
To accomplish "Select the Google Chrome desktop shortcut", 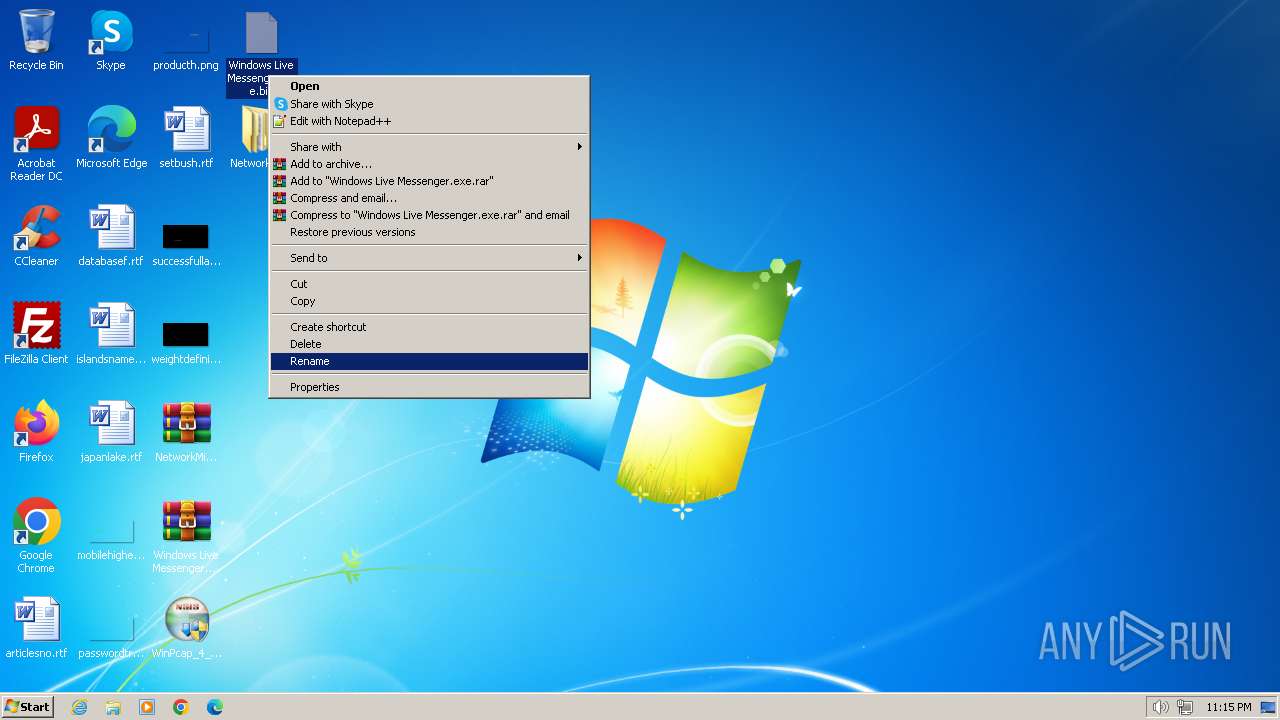I will pos(36,536).
